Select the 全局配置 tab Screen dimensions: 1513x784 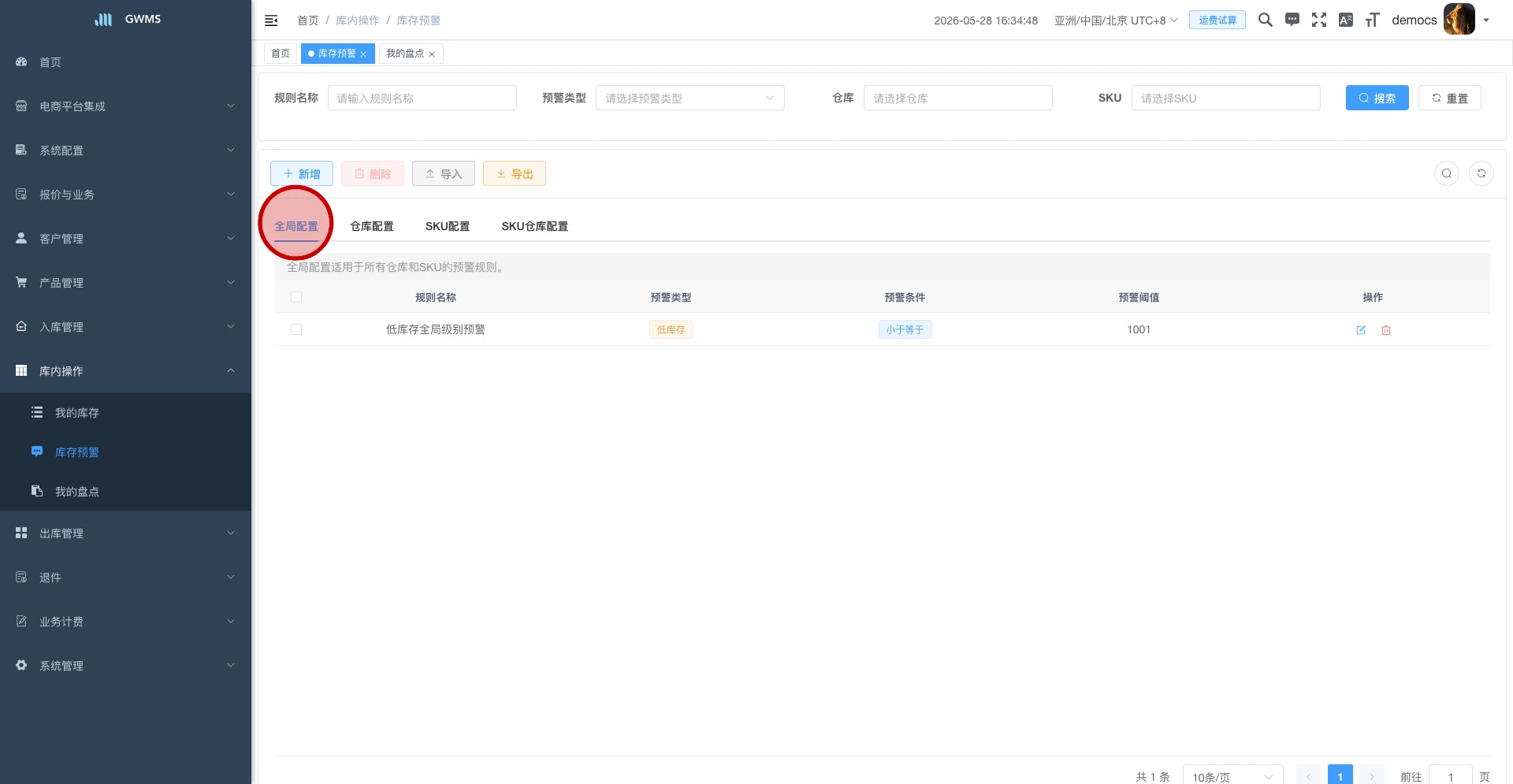(296, 226)
